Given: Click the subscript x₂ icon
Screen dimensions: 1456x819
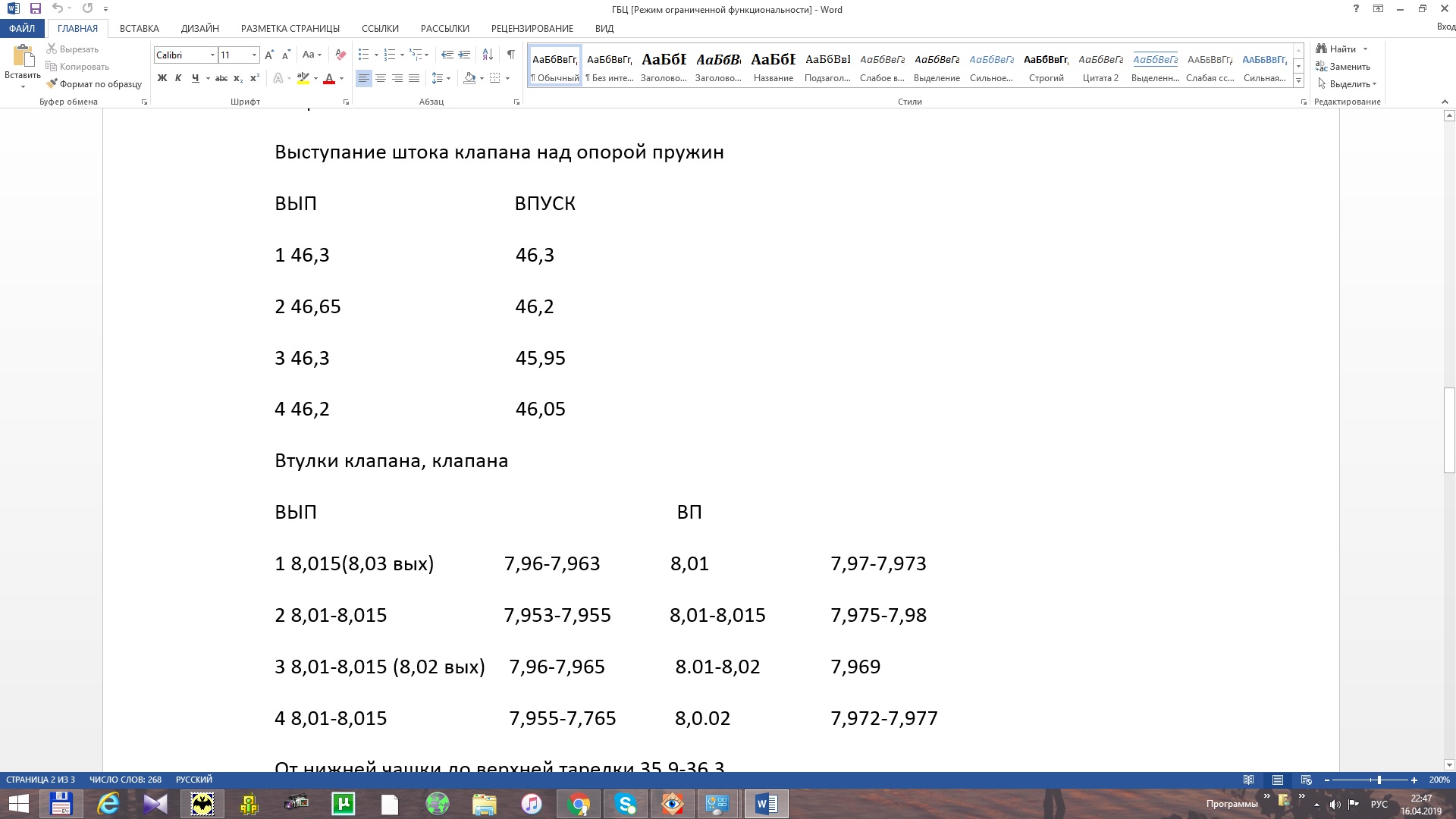Looking at the screenshot, I should [238, 78].
